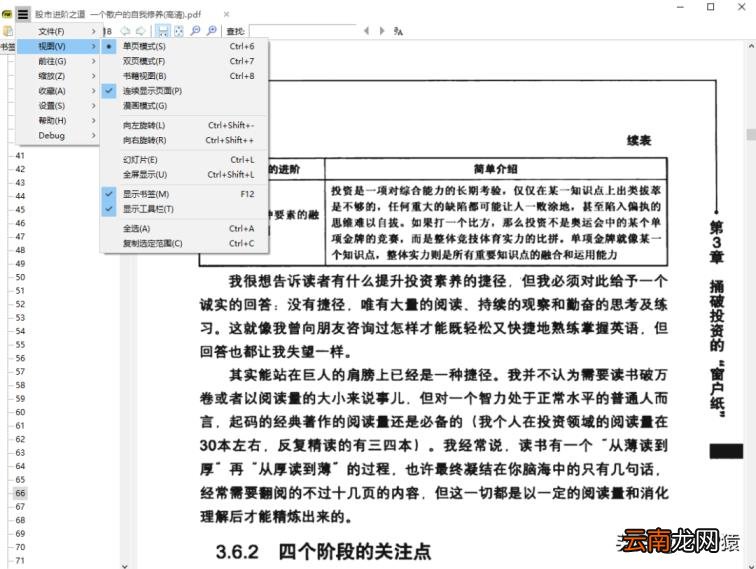Expand the 前往(G) submenu
The width and height of the screenshot is (756, 569).
coord(58,61)
